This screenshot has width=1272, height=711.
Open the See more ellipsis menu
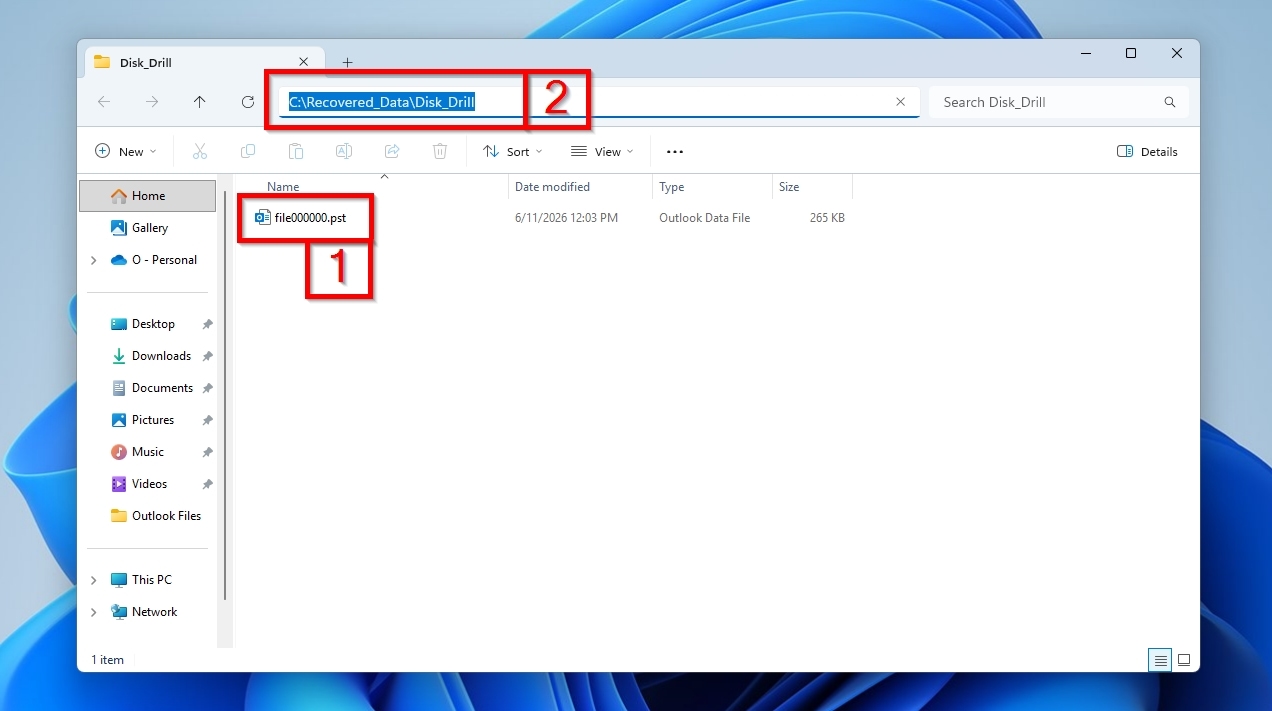(675, 152)
